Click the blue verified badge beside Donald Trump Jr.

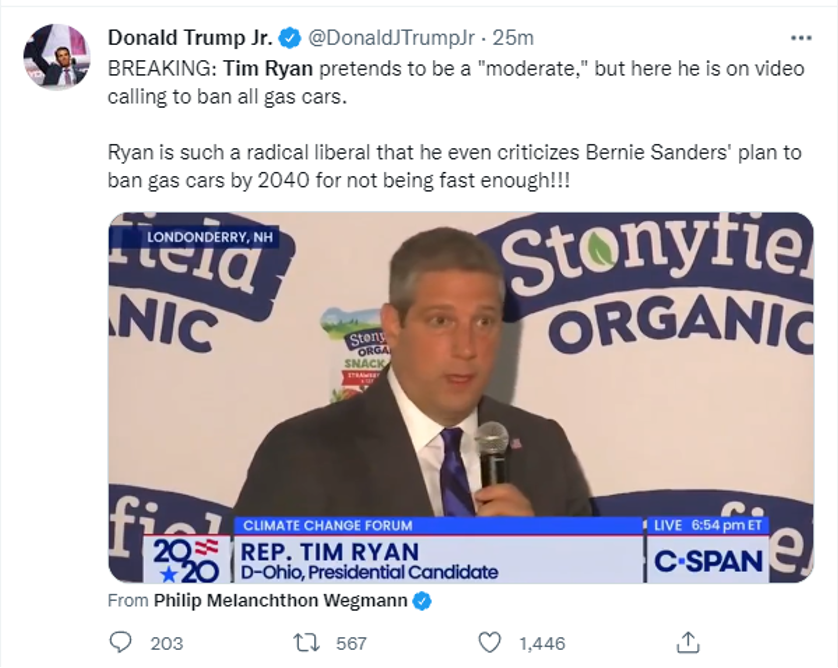coord(290,38)
